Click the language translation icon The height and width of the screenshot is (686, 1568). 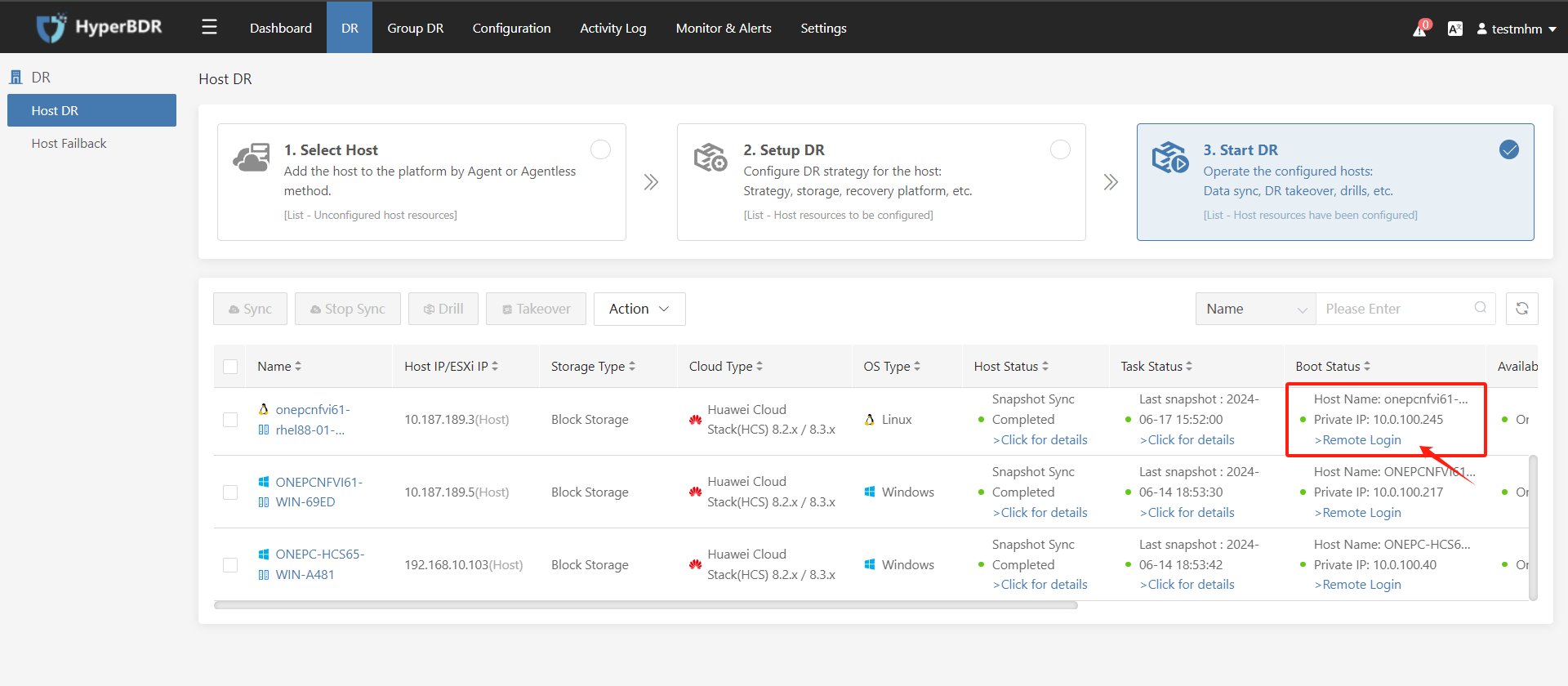click(1454, 29)
